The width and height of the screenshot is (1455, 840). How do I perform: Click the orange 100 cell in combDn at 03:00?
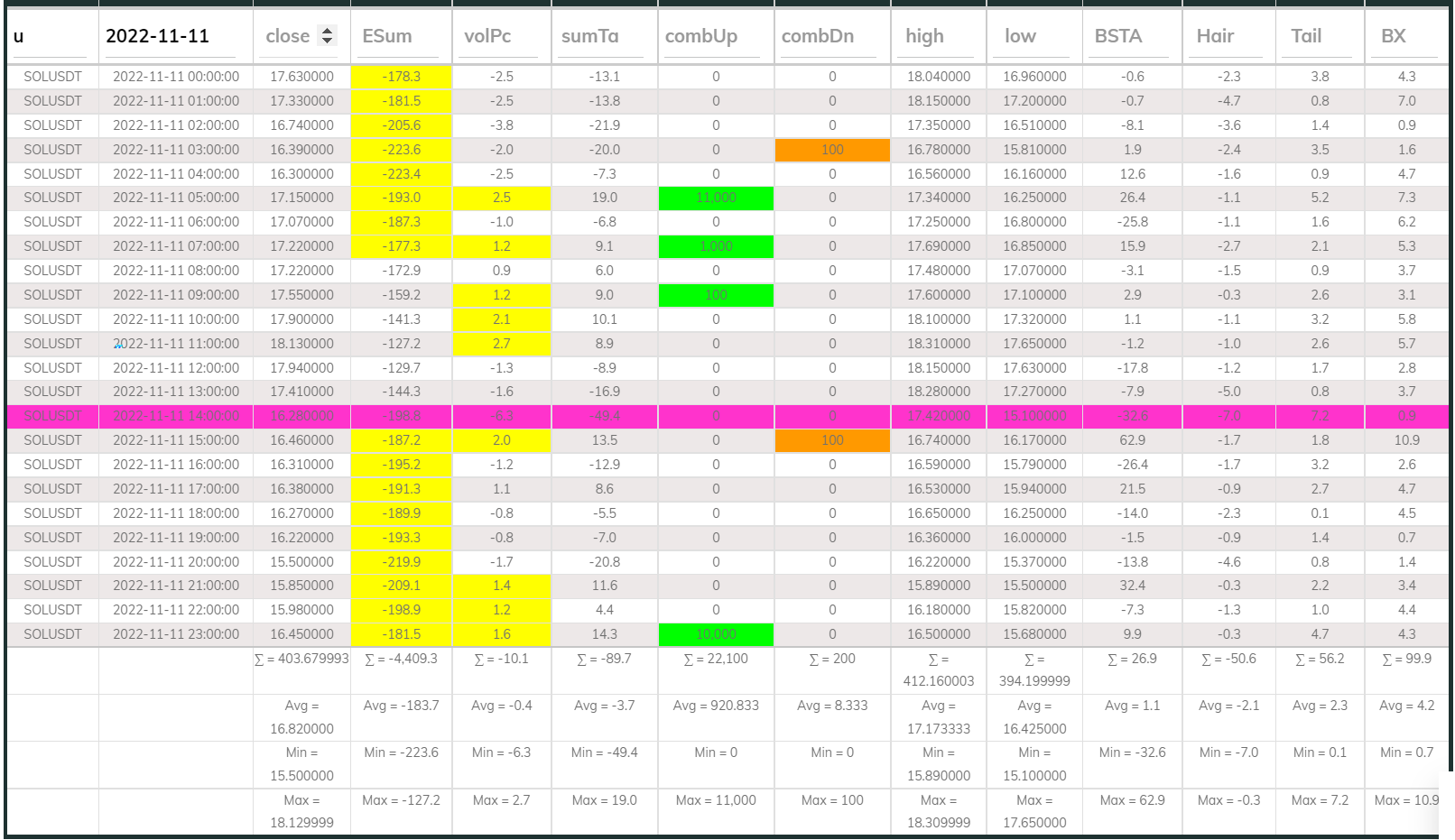point(832,150)
